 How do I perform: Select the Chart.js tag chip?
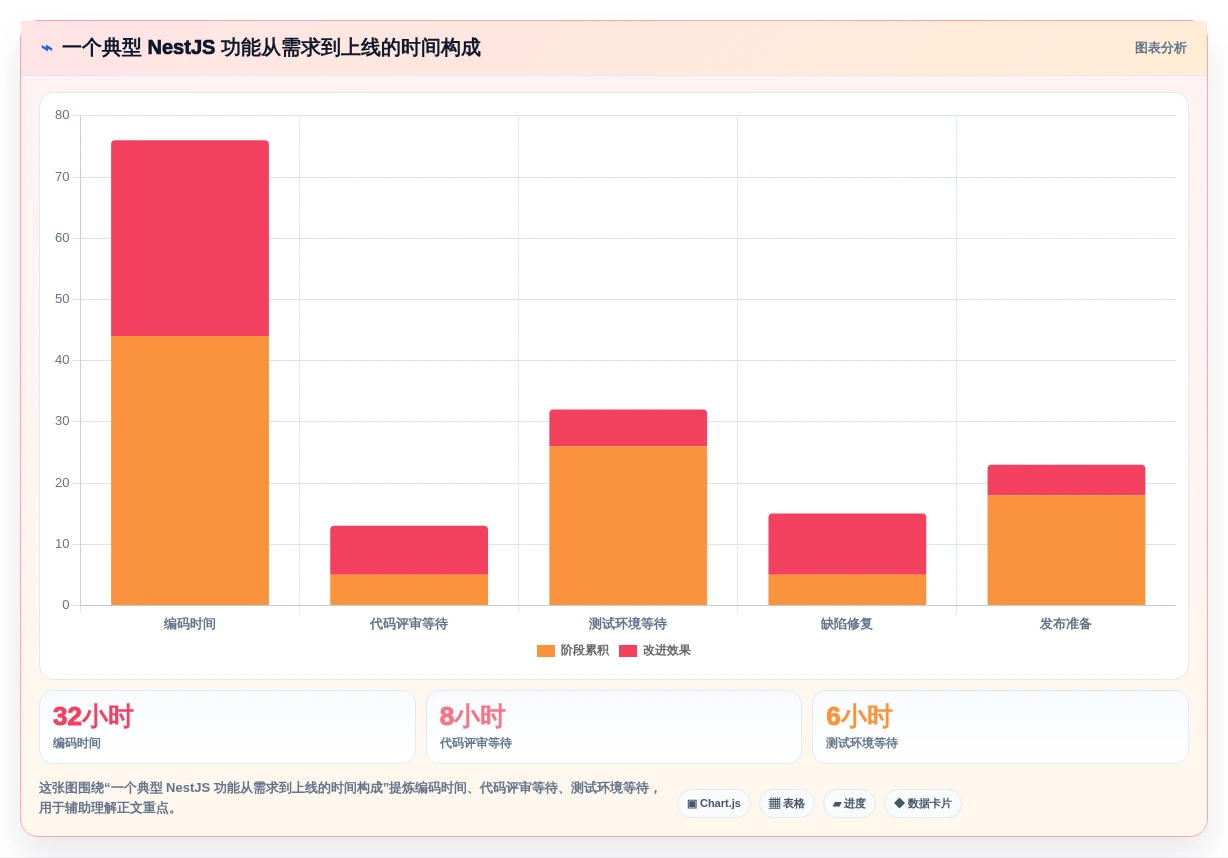[714, 804]
